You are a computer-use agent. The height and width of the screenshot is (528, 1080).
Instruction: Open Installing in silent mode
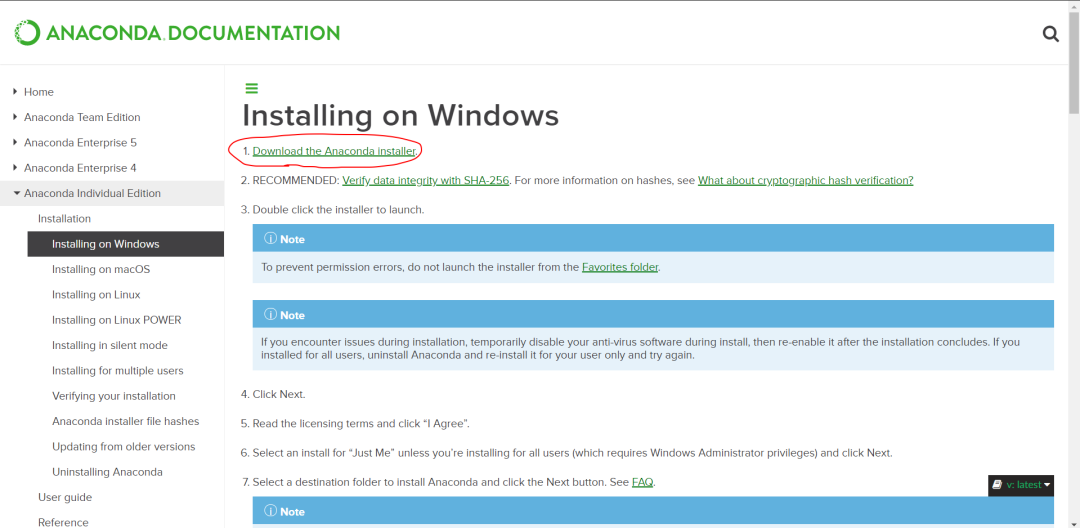point(110,346)
